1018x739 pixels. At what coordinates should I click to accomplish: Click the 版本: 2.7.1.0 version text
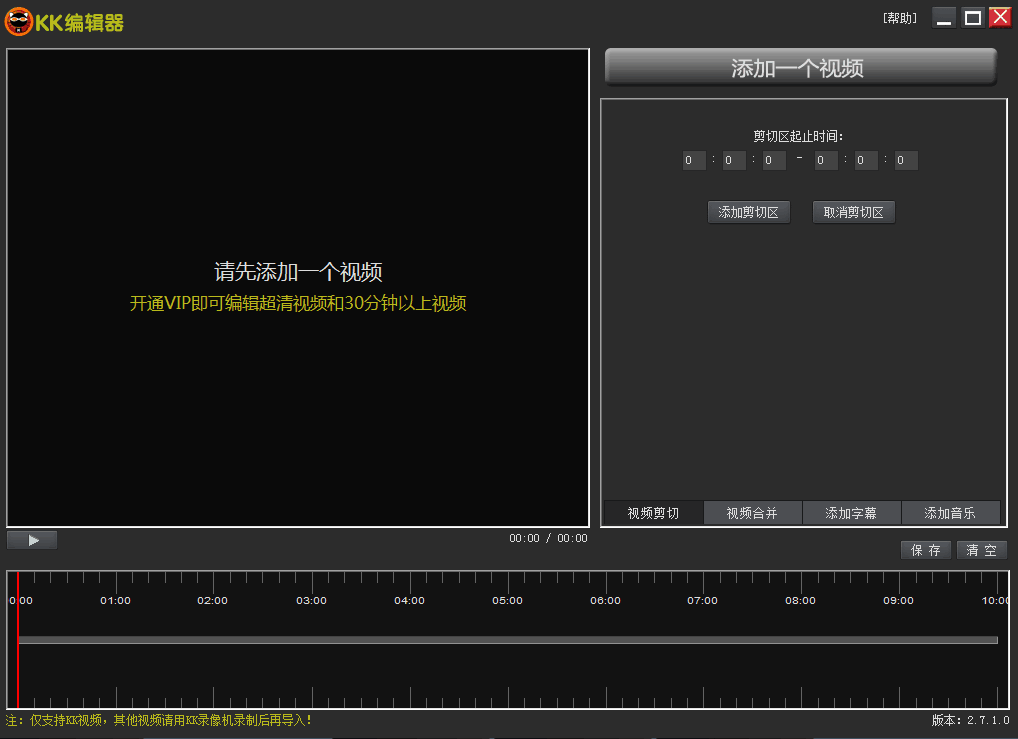[971, 720]
